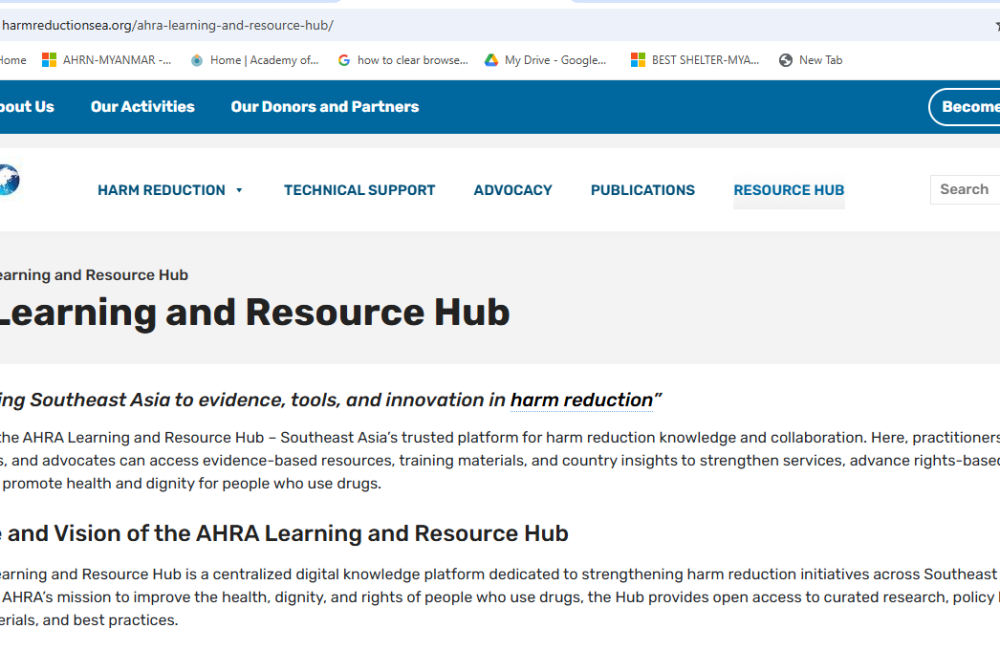
Task: Click into the Search field
Action: coord(966,189)
